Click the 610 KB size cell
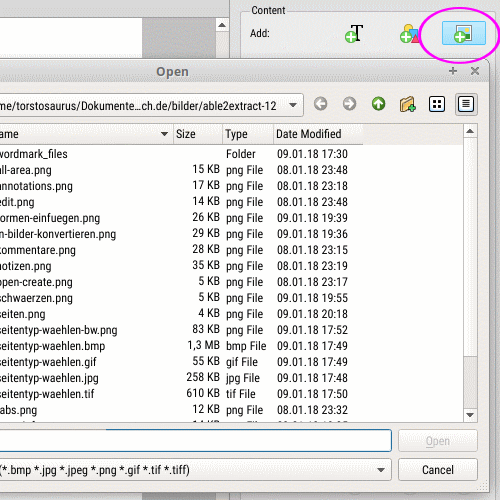 point(203,393)
